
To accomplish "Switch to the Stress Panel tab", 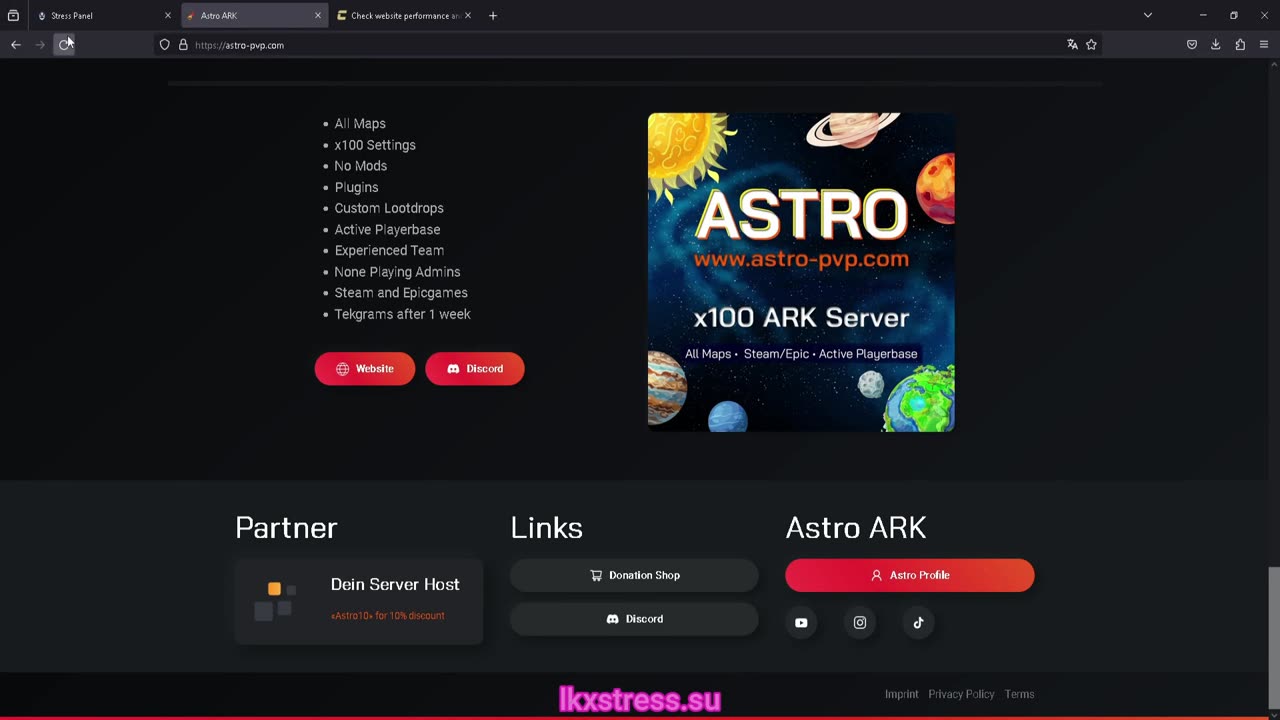I will pyautogui.click(x=103, y=16).
